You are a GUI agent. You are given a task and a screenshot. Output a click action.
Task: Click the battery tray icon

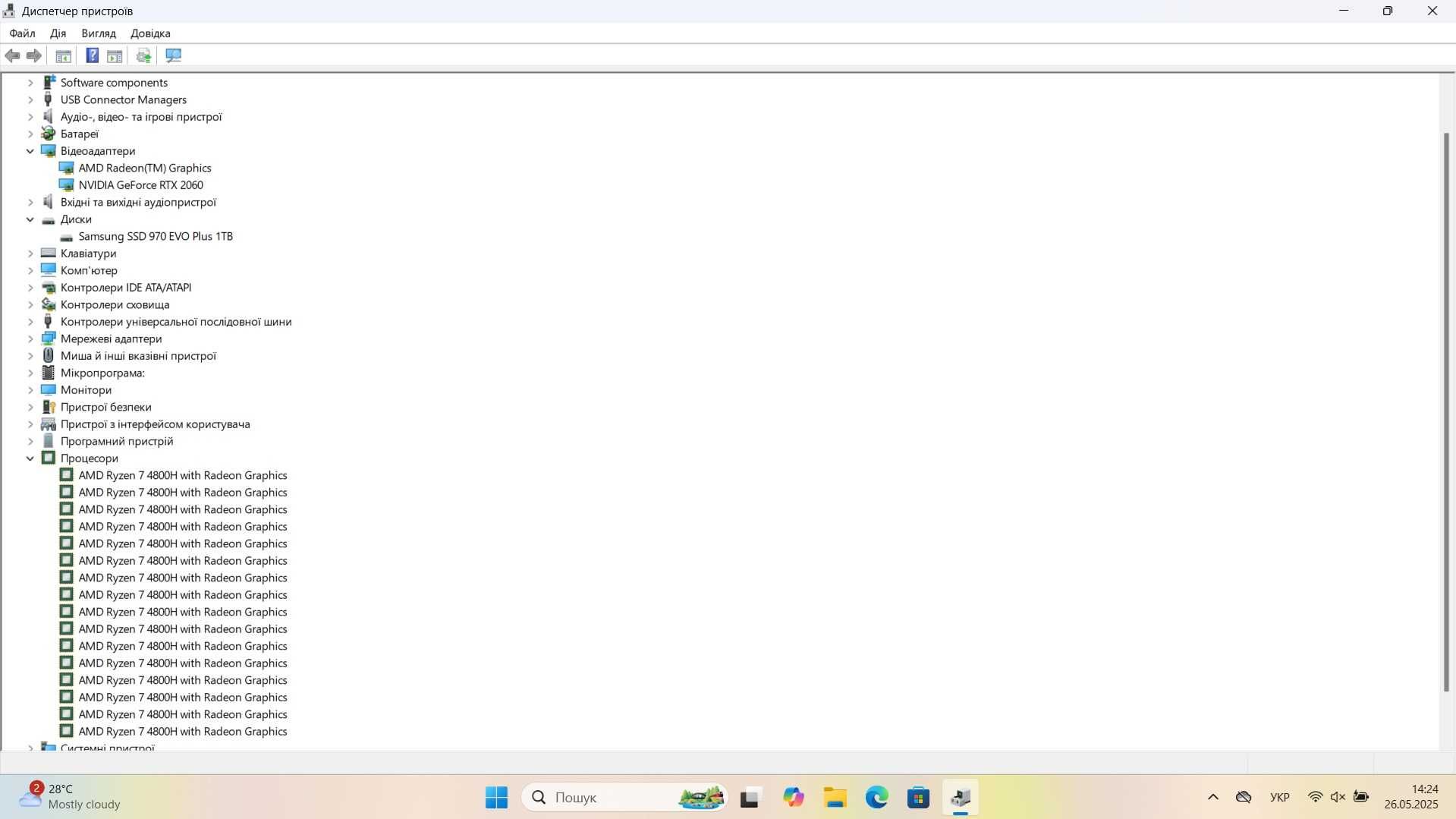[x=1361, y=797]
